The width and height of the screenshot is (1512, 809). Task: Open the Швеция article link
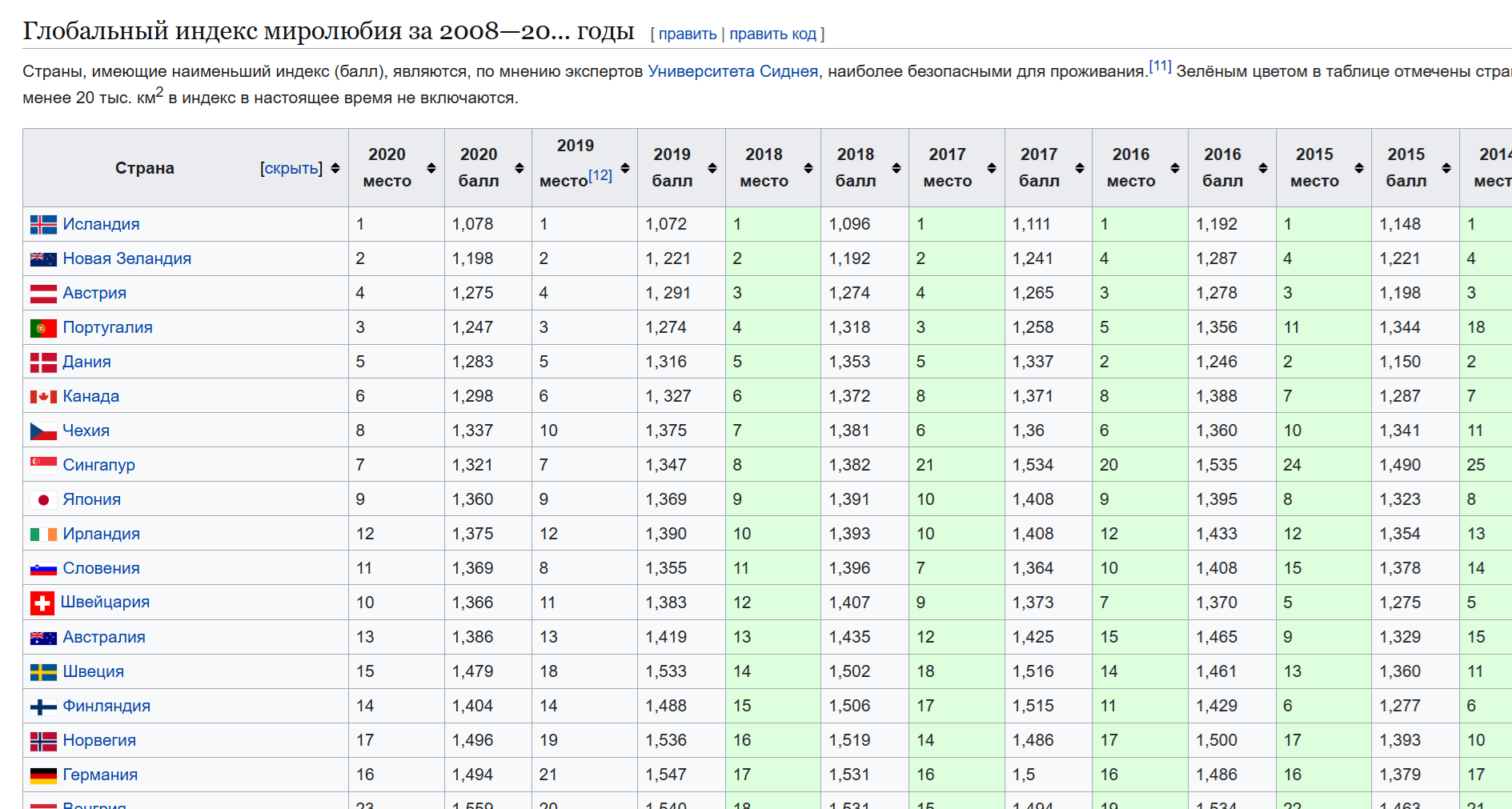click(x=93, y=671)
